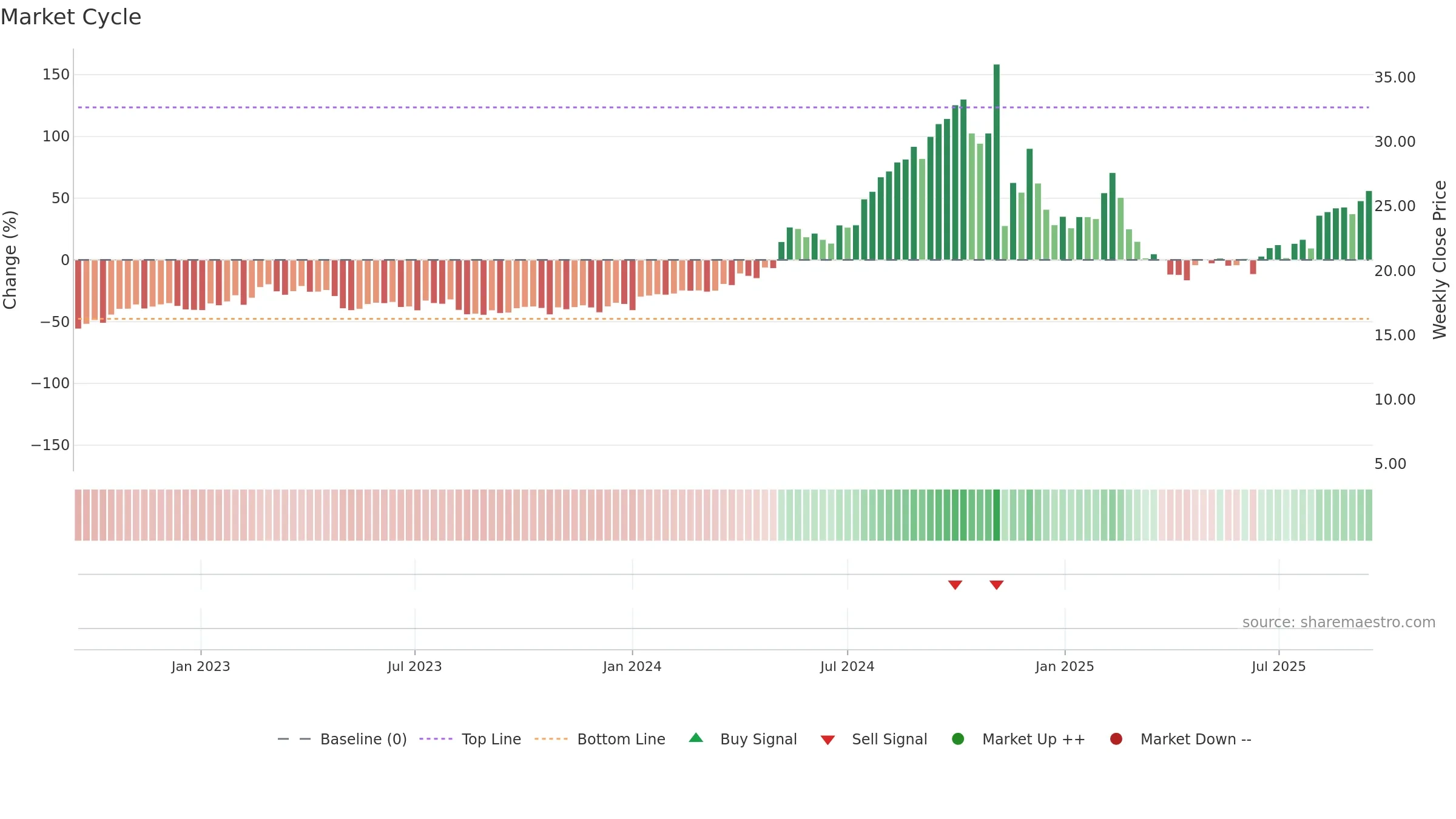Click the first red sell signal triangle
Viewport: 1456px width, 819px height.
[x=955, y=585]
